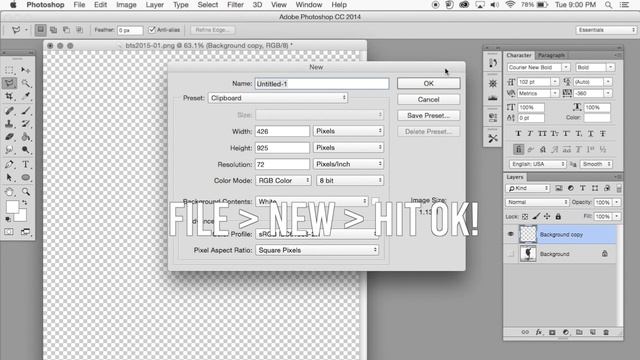The height and width of the screenshot is (360, 640).
Task: Click the Name field Untitled-1
Action: point(322,84)
